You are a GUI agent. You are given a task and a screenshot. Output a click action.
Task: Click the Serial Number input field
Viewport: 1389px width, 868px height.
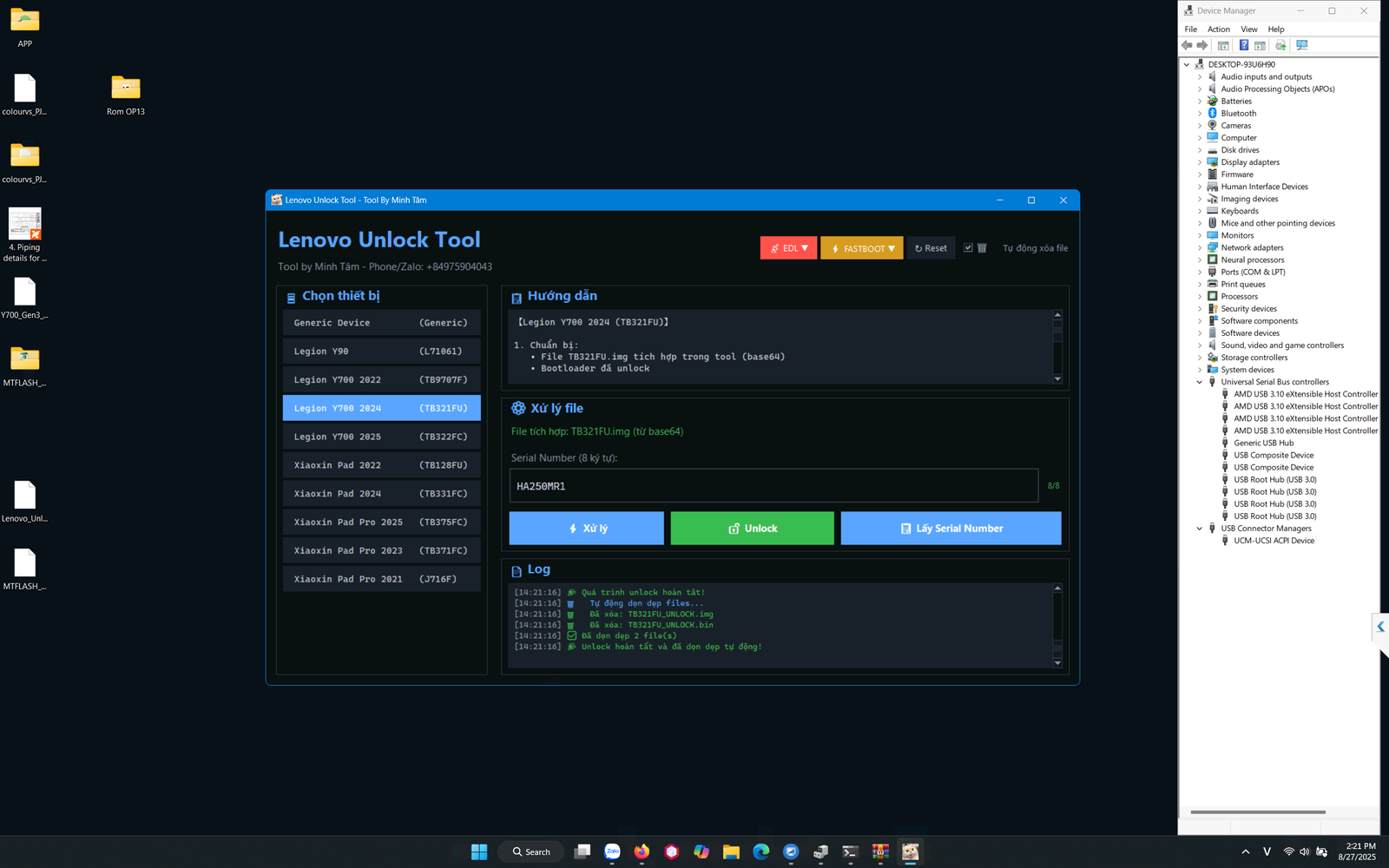(773, 486)
